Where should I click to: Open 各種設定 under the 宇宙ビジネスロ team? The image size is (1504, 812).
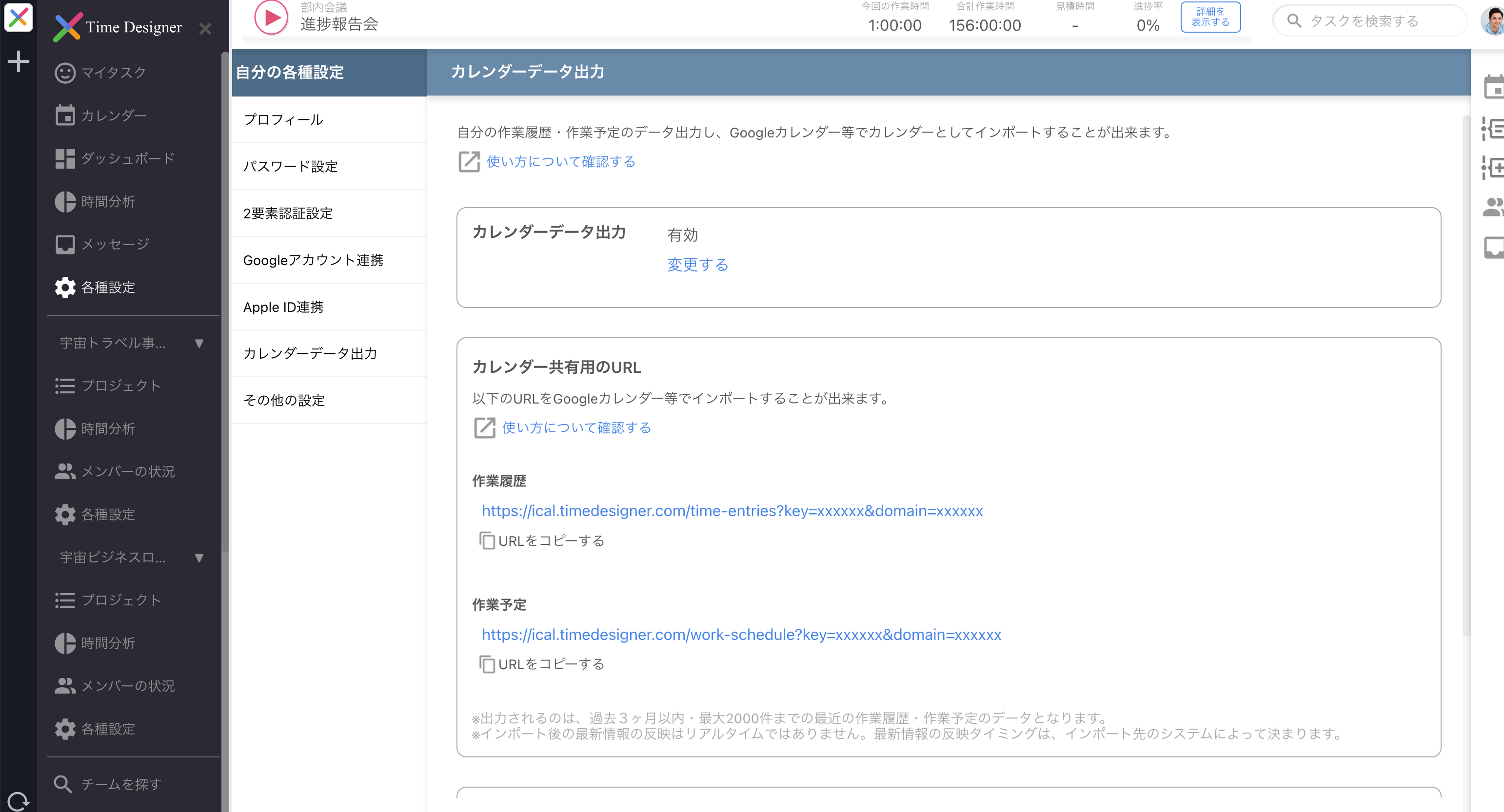tap(95, 729)
